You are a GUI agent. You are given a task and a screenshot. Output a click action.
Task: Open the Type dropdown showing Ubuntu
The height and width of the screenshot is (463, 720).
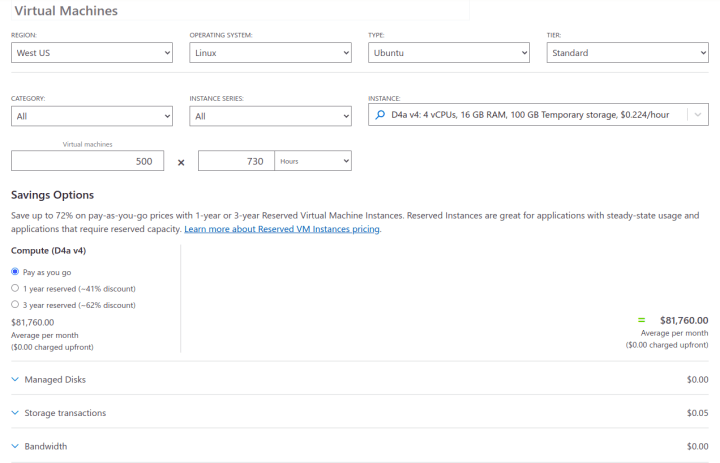pyautogui.click(x=449, y=53)
